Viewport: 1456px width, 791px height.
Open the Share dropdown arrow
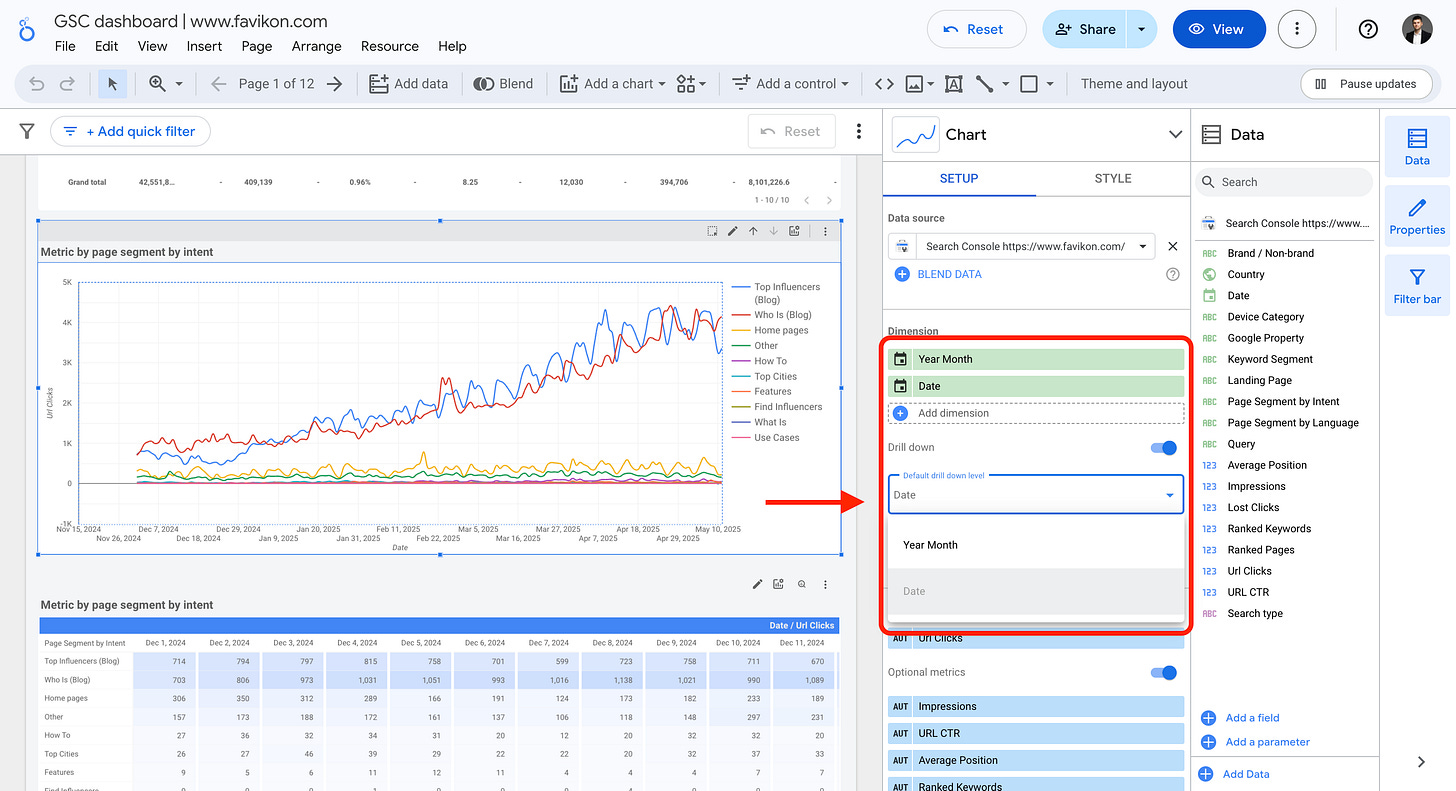(x=1141, y=30)
